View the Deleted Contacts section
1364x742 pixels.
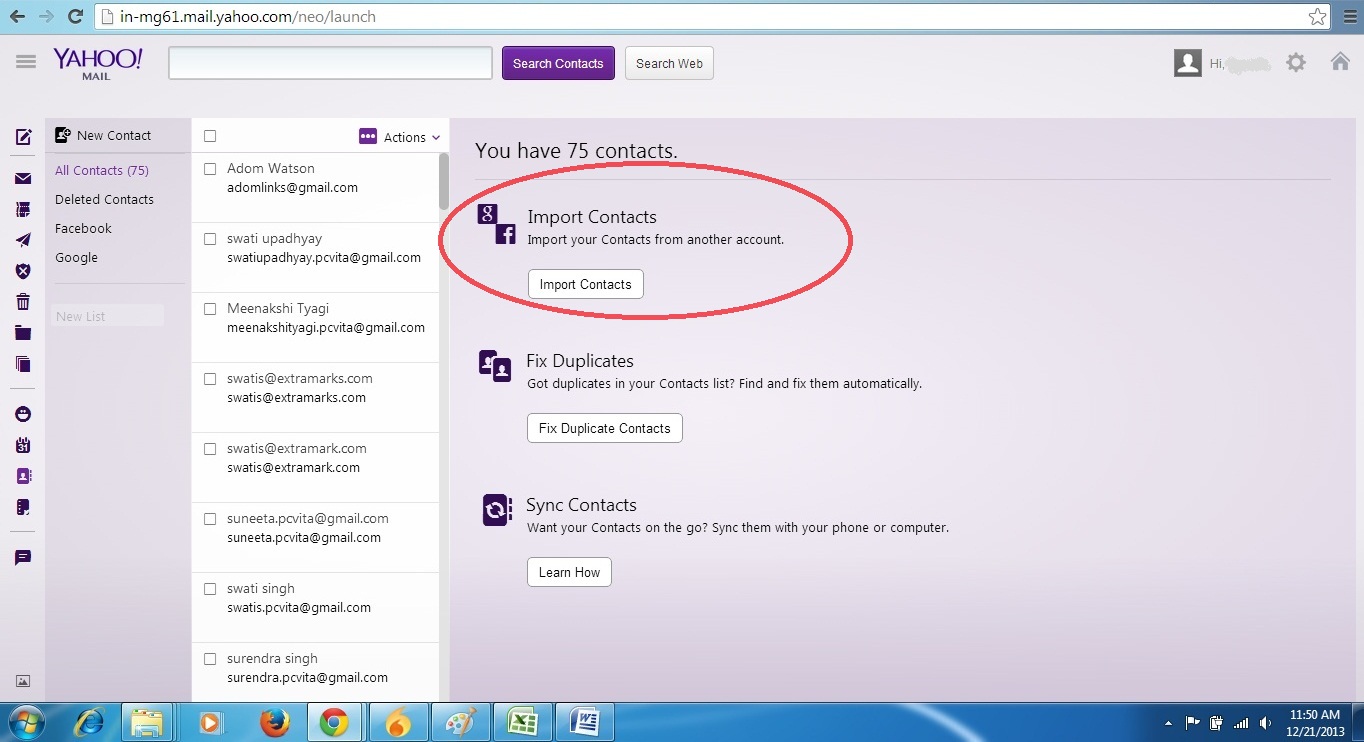[104, 199]
